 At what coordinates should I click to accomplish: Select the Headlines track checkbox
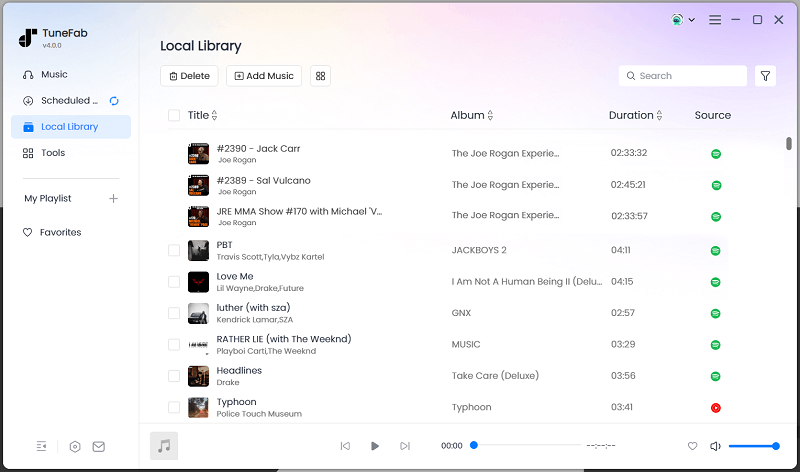pos(174,376)
